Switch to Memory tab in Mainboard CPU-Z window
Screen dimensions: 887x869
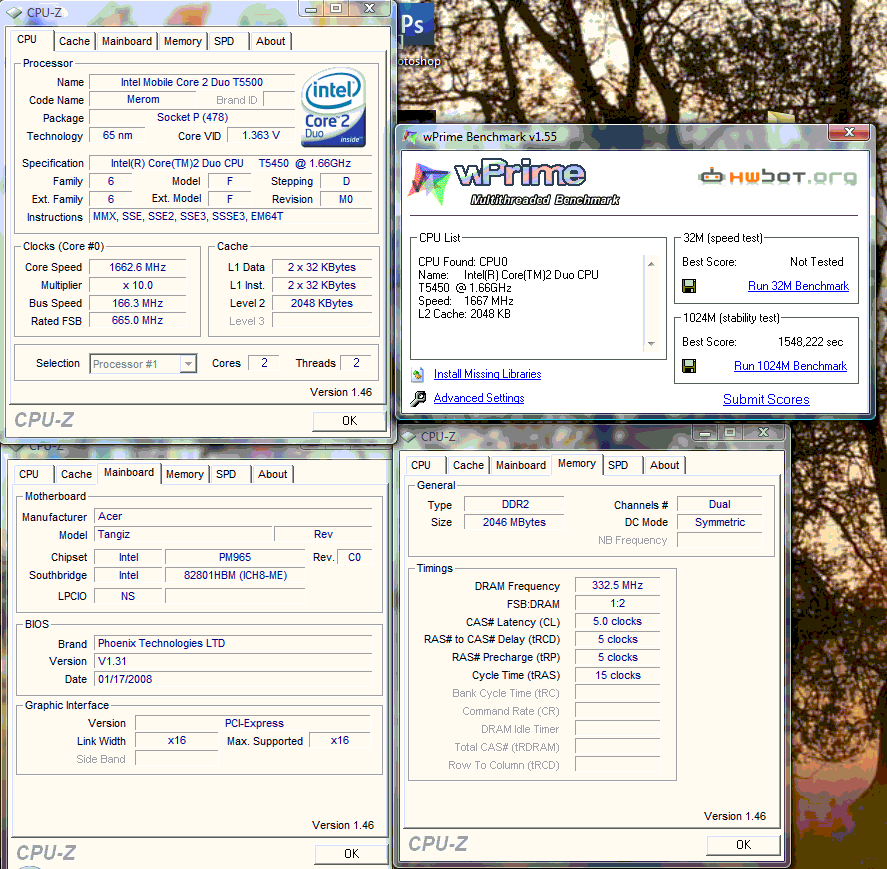coord(184,474)
